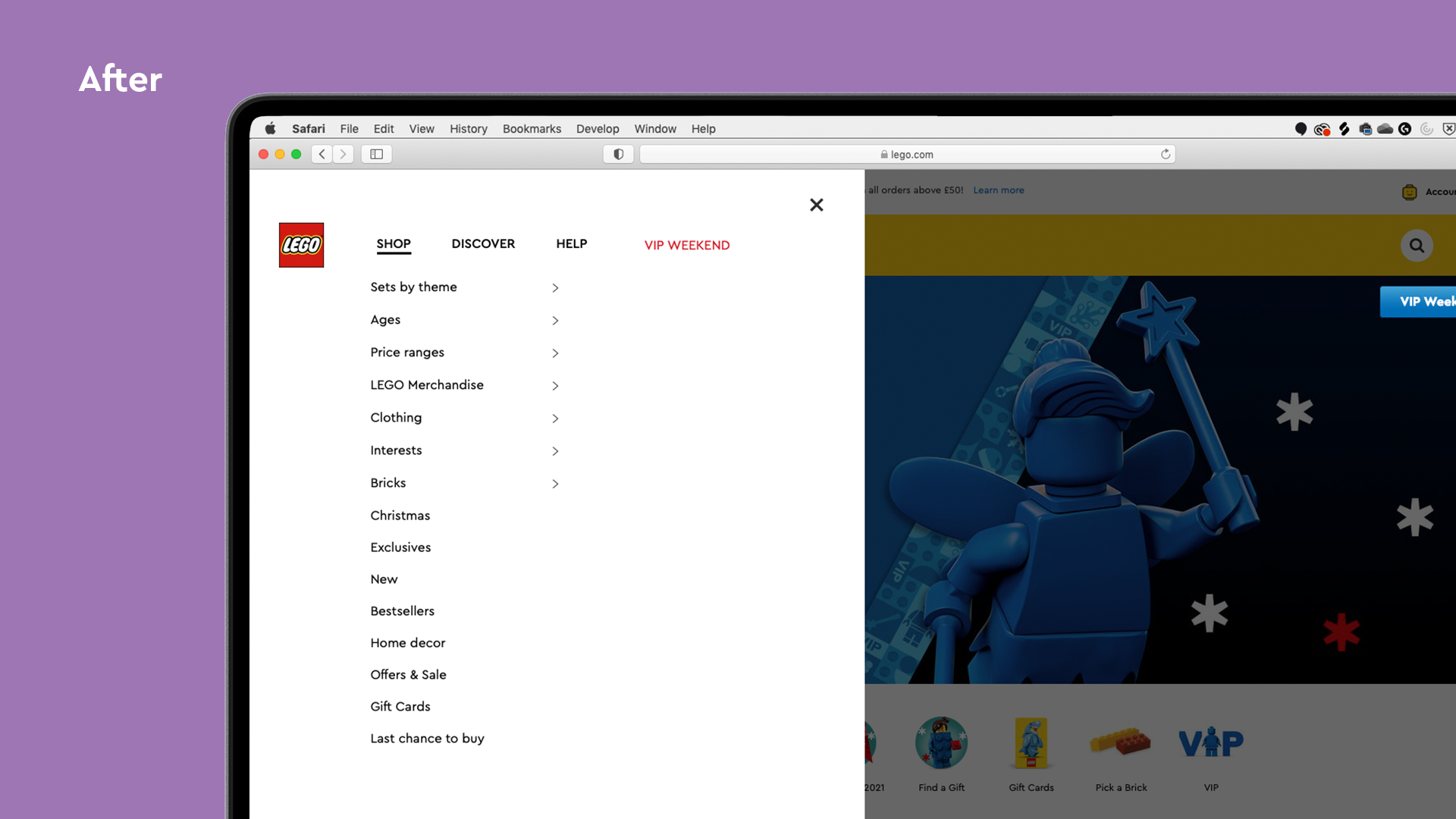Image resolution: width=1456 pixels, height=819 pixels.
Task: Open the Window menu
Action: coord(655,129)
